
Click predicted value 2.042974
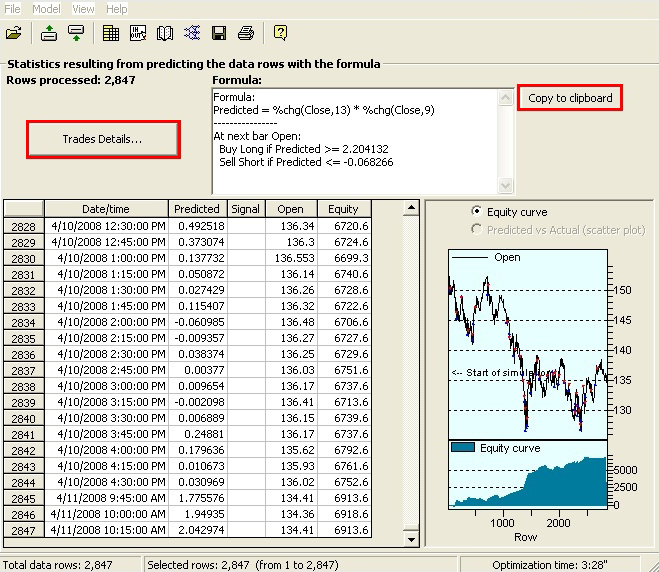point(198,530)
